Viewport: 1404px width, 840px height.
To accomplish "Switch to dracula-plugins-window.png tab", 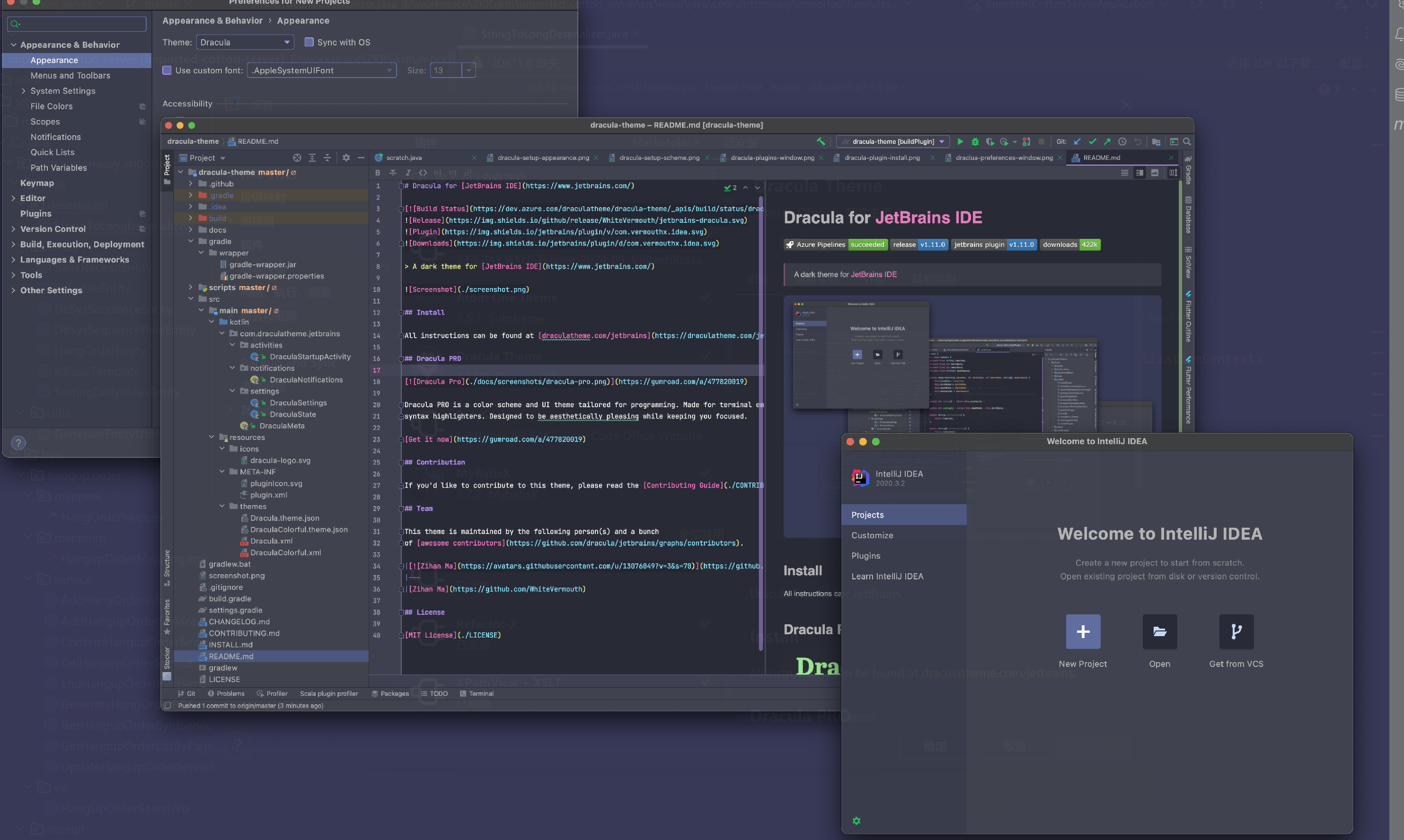I will point(772,158).
